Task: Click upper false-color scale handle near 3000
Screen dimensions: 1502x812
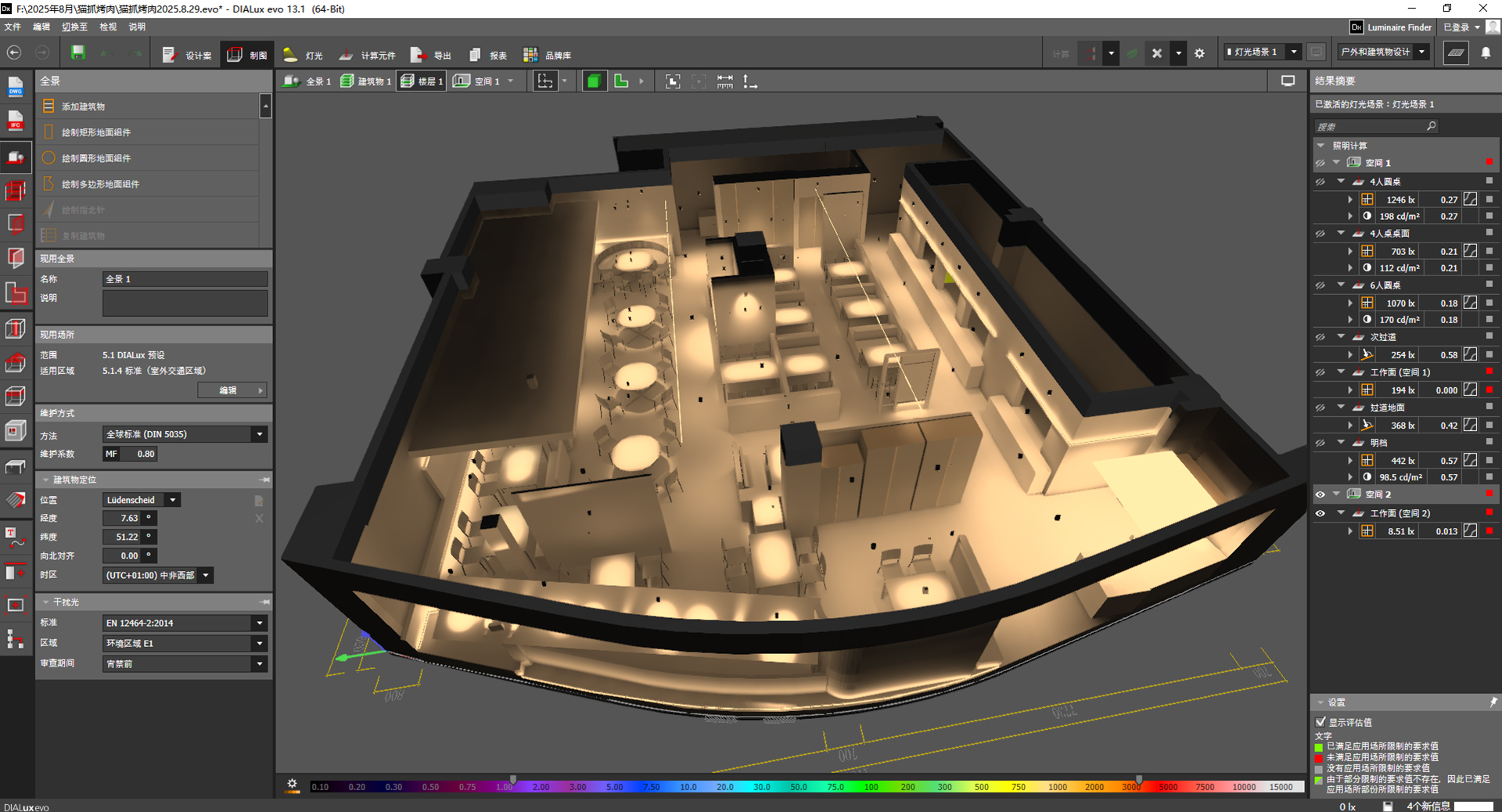Action: tap(1139, 780)
